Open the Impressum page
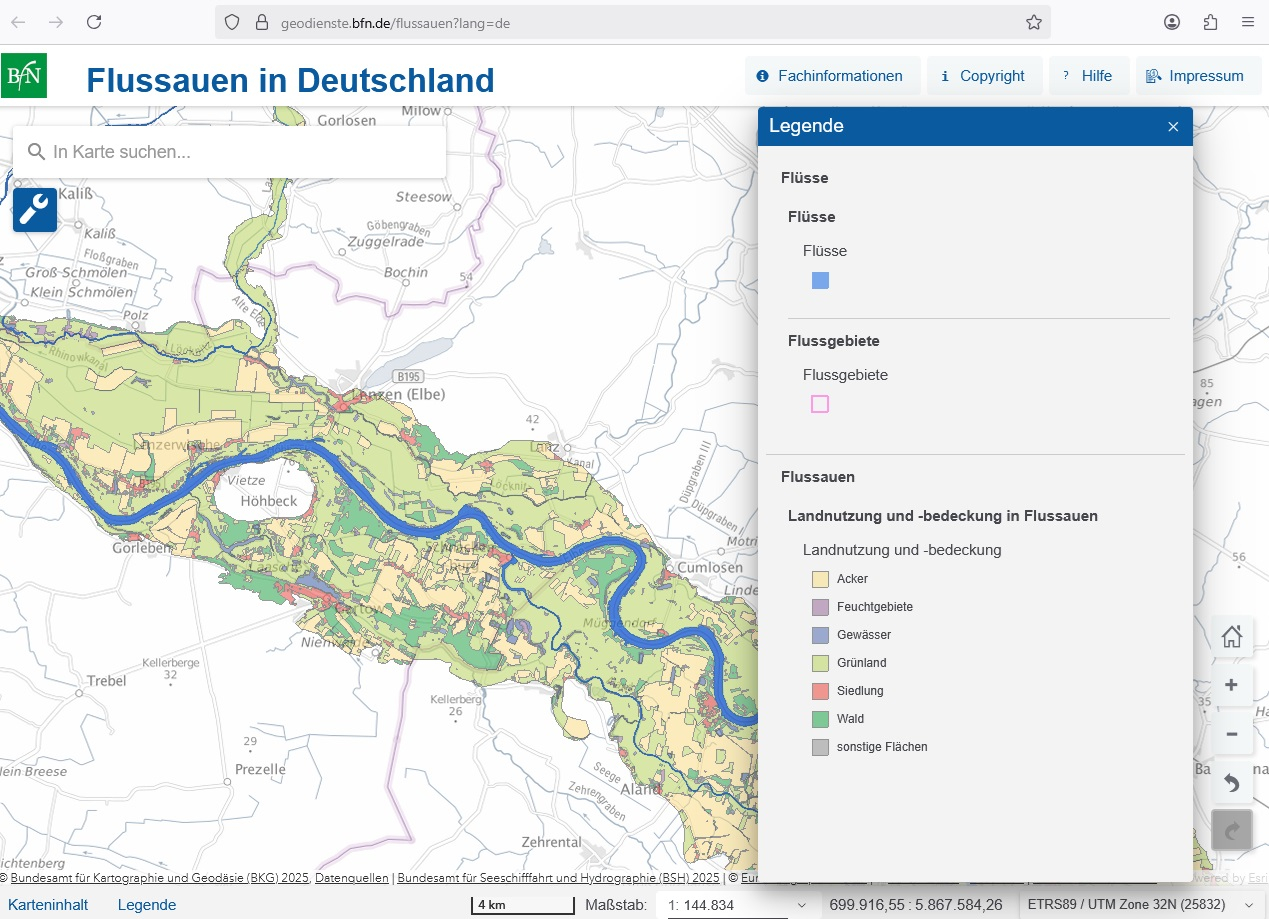Image resolution: width=1269 pixels, height=919 pixels. 1197,76
